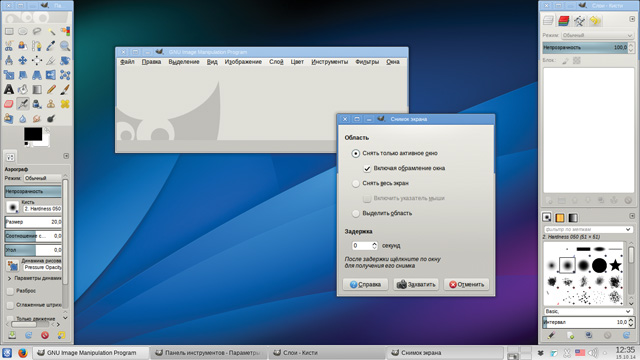Select the Eraser tool
This screenshot has height=360, width=640.
pyautogui.click(x=9, y=104)
